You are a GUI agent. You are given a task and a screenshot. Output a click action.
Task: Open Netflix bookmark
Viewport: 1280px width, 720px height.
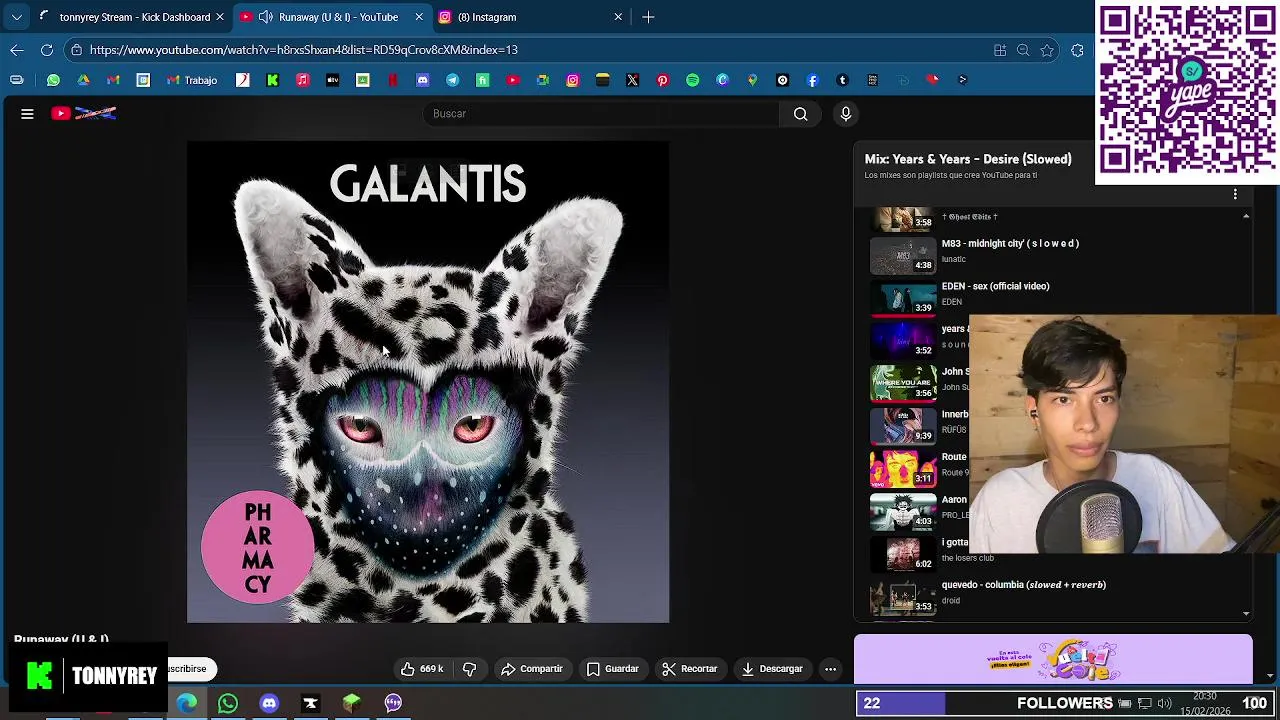tap(392, 80)
